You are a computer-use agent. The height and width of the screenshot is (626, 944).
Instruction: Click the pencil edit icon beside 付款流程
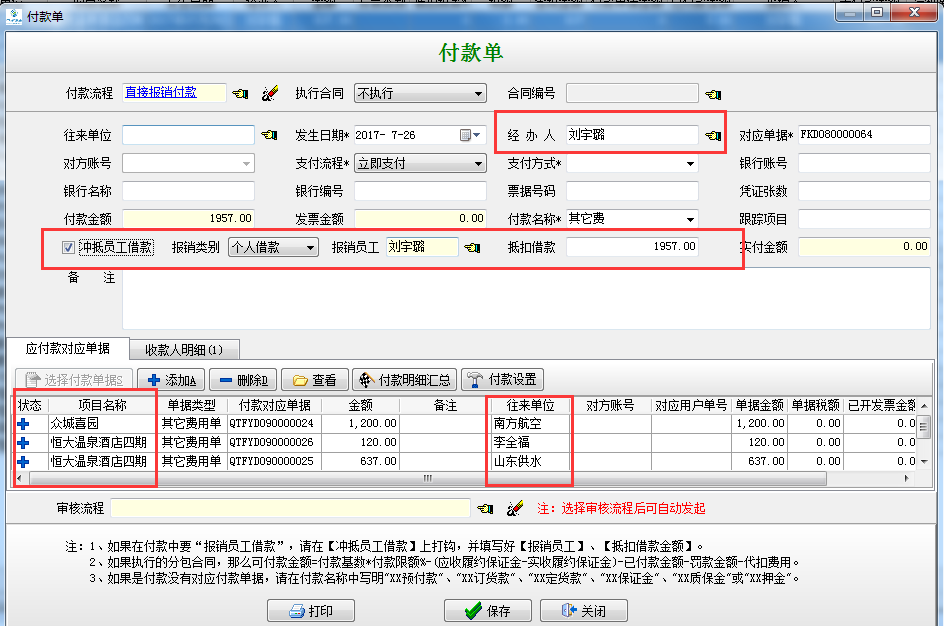click(x=270, y=93)
